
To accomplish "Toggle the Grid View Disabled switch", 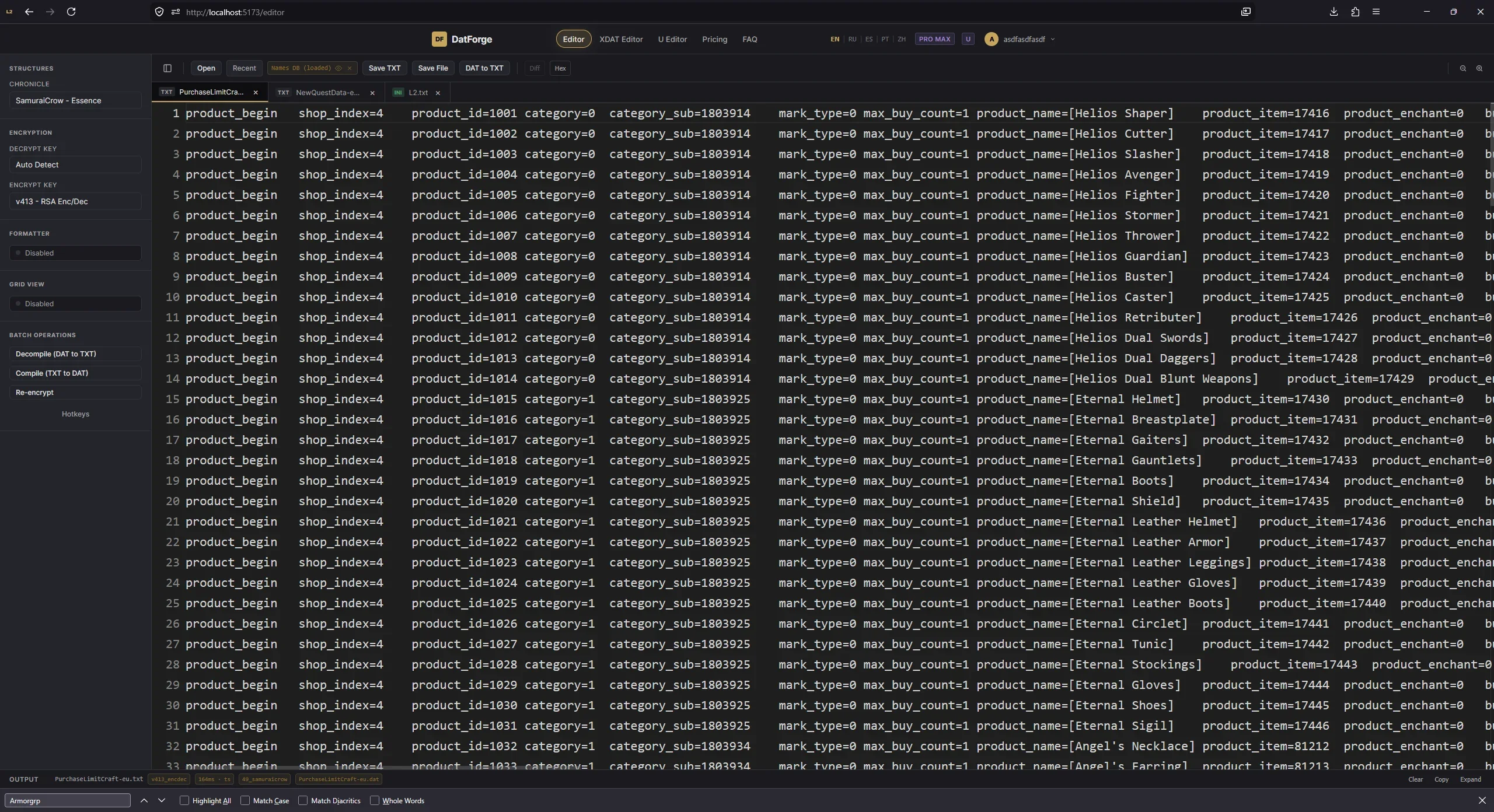I will click(x=75, y=303).
